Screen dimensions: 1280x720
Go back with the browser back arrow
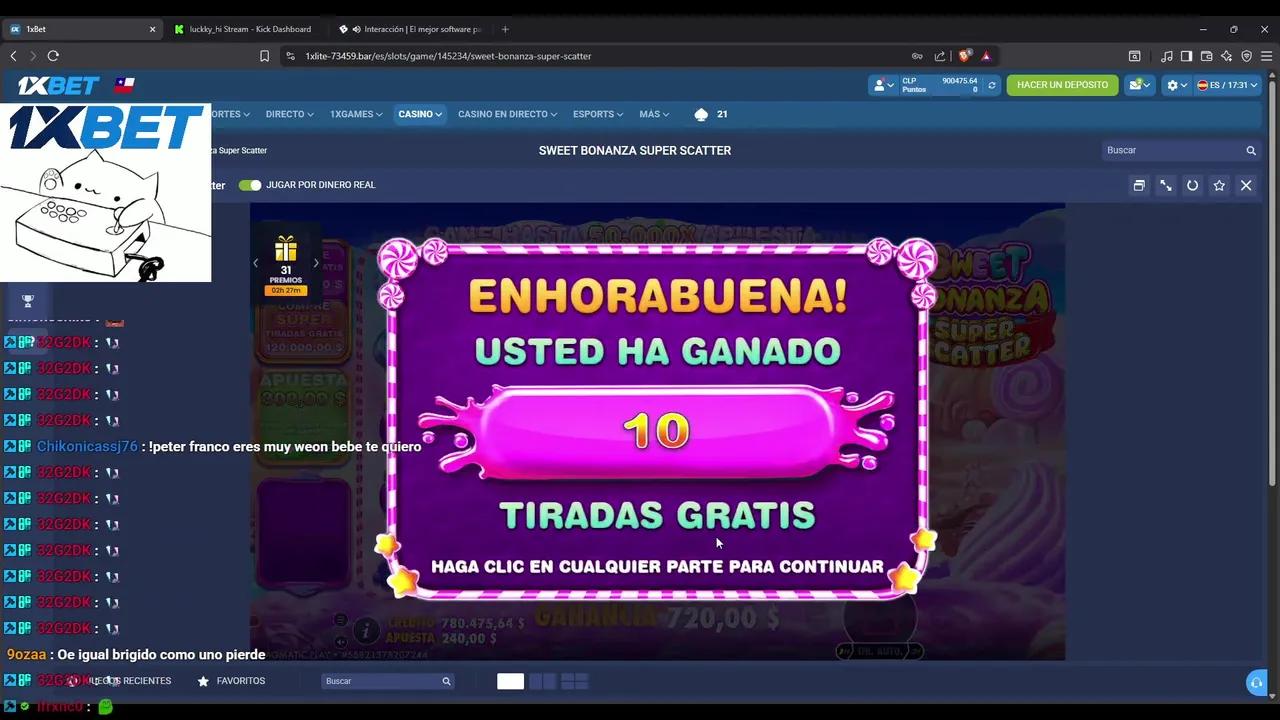[13, 56]
